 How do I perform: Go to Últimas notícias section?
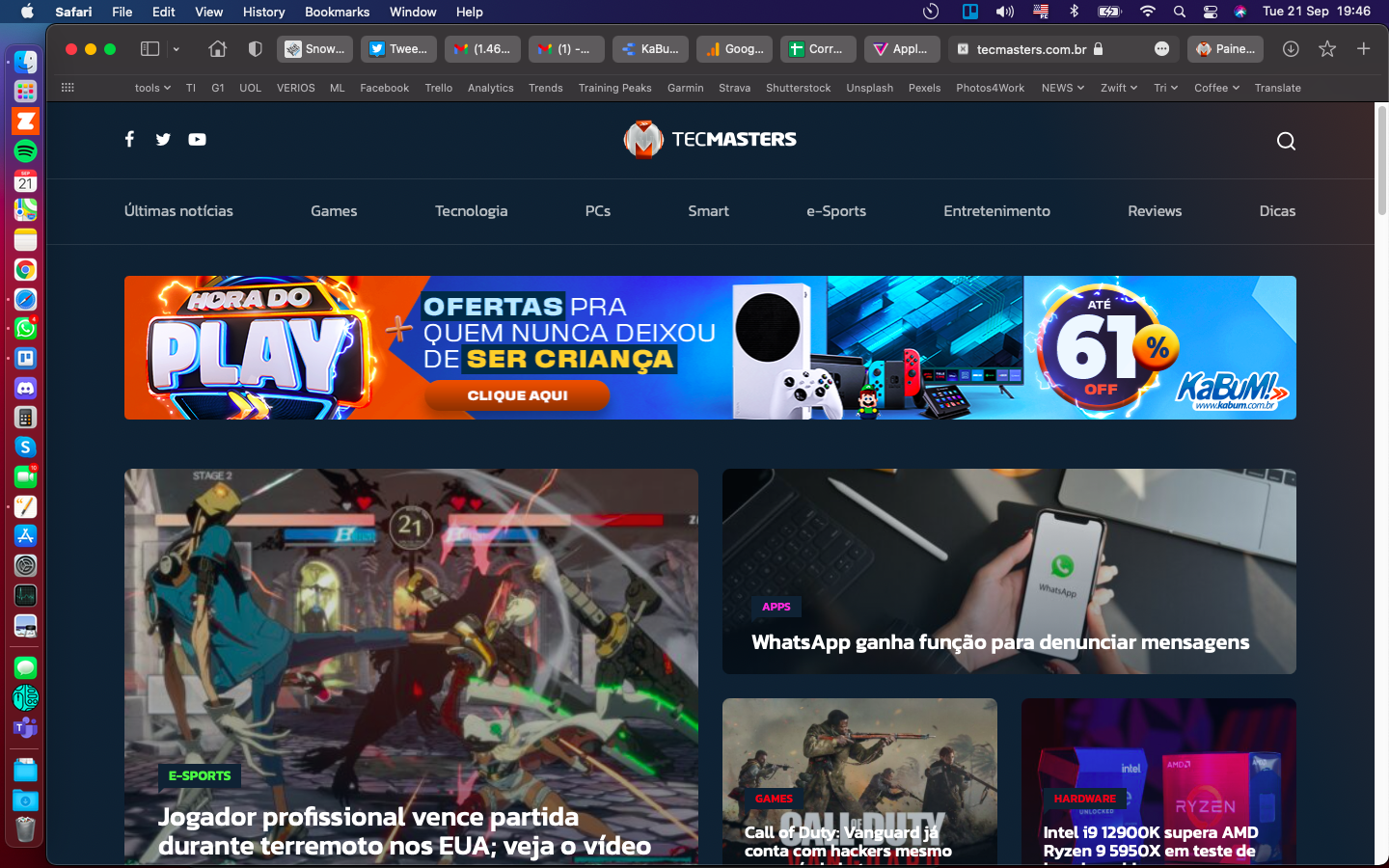tap(178, 211)
